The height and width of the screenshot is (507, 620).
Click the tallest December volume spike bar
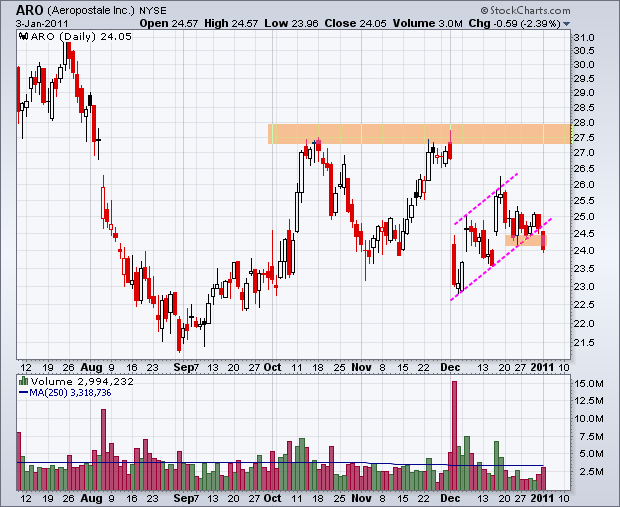coord(454,435)
